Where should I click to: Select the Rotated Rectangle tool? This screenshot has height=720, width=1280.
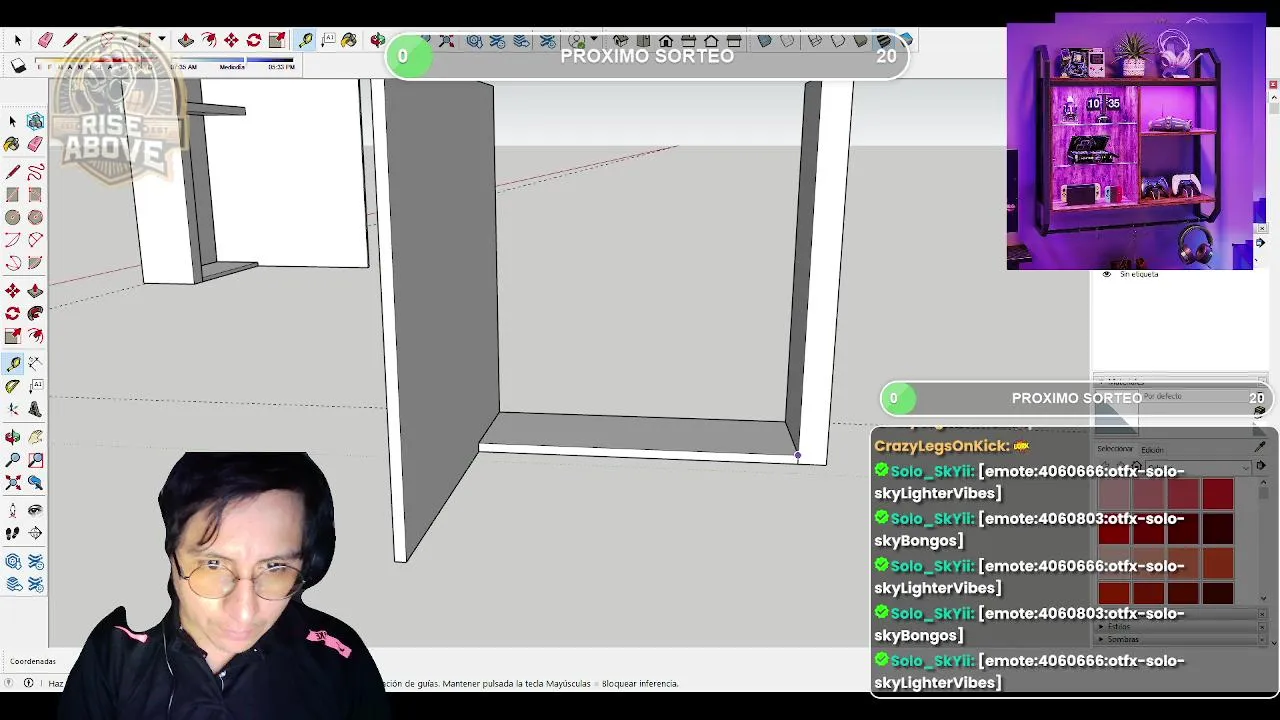tap(35, 195)
